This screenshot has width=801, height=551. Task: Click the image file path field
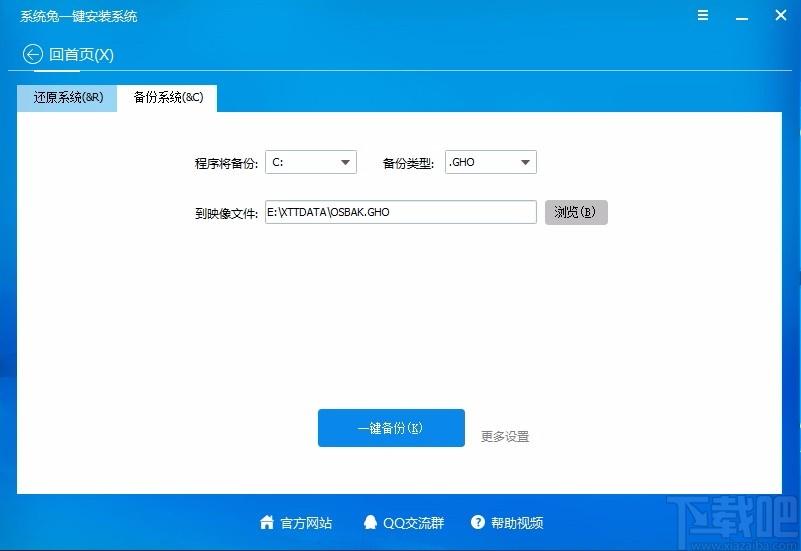400,212
